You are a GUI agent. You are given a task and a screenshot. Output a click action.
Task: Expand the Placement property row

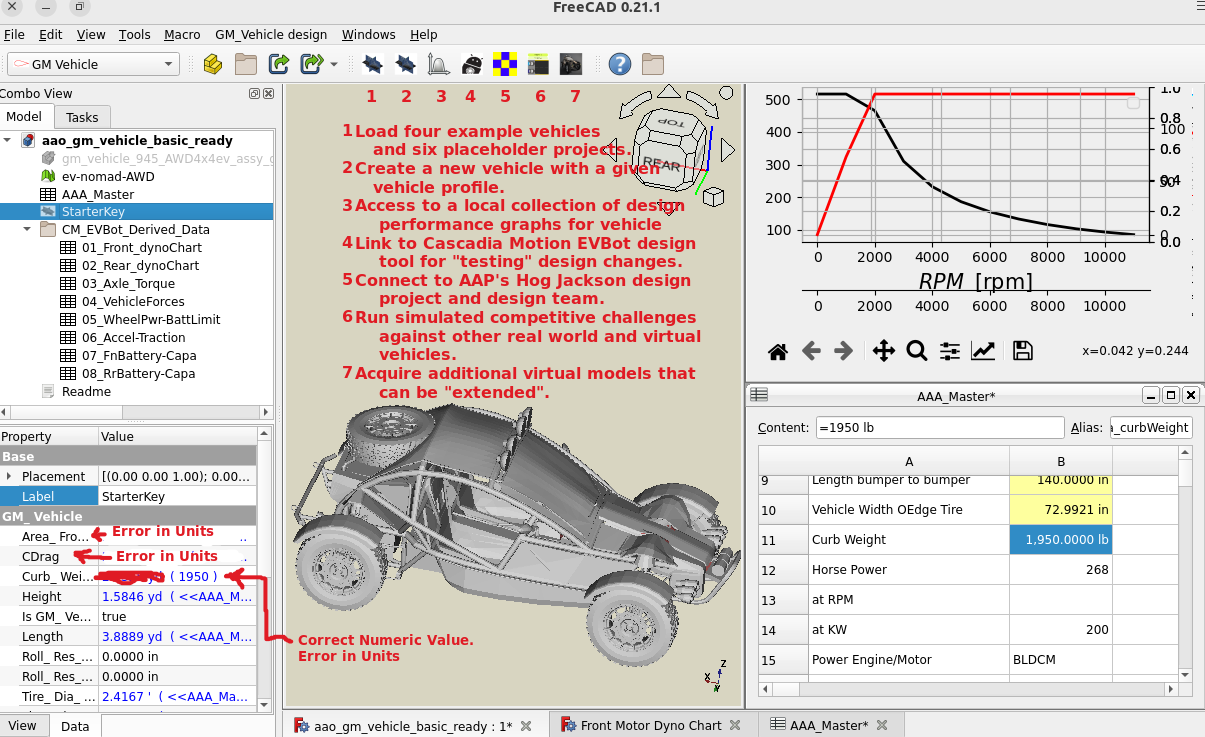9,477
